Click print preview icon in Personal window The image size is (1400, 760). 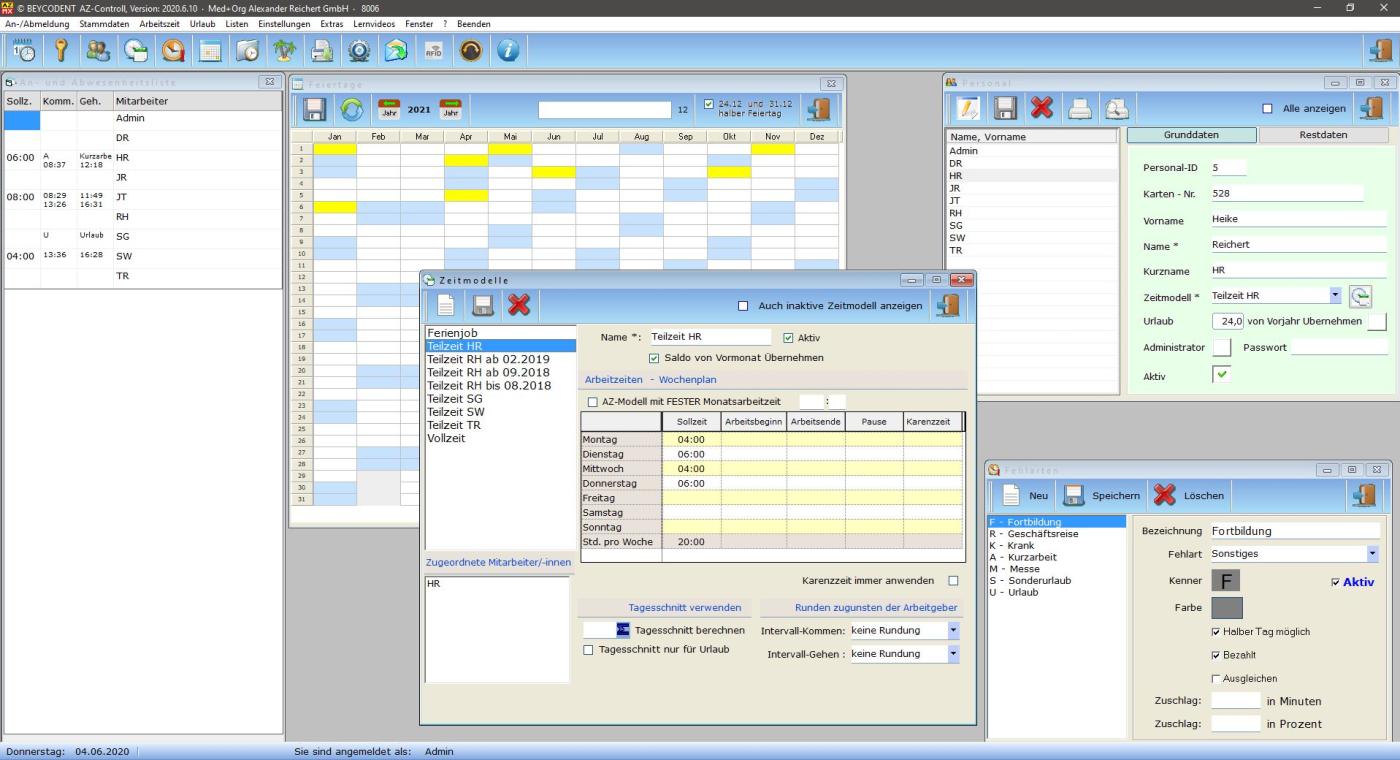click(1116, 109)
